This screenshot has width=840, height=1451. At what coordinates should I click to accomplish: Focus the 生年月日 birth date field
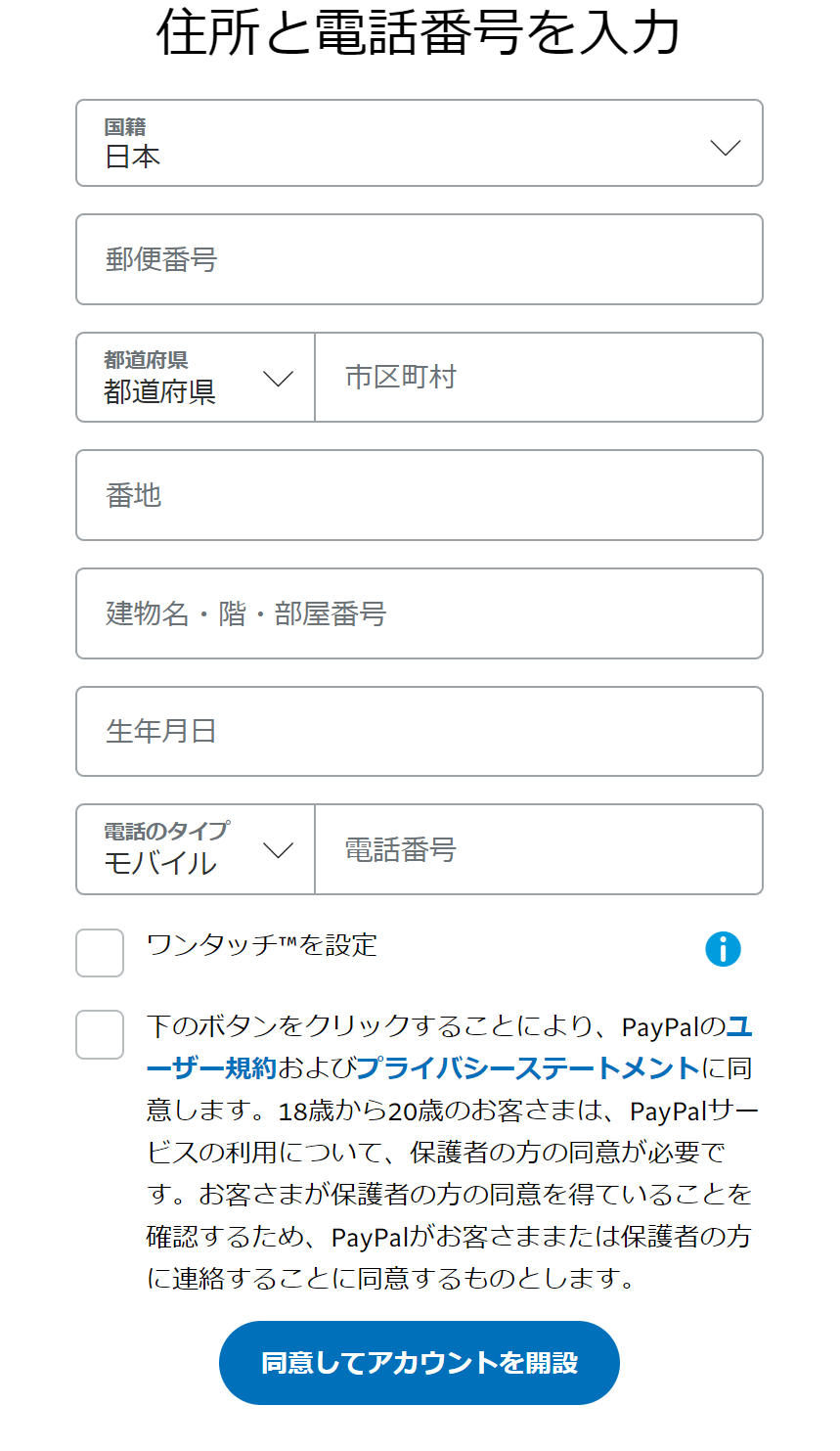(x=419, y=732)
